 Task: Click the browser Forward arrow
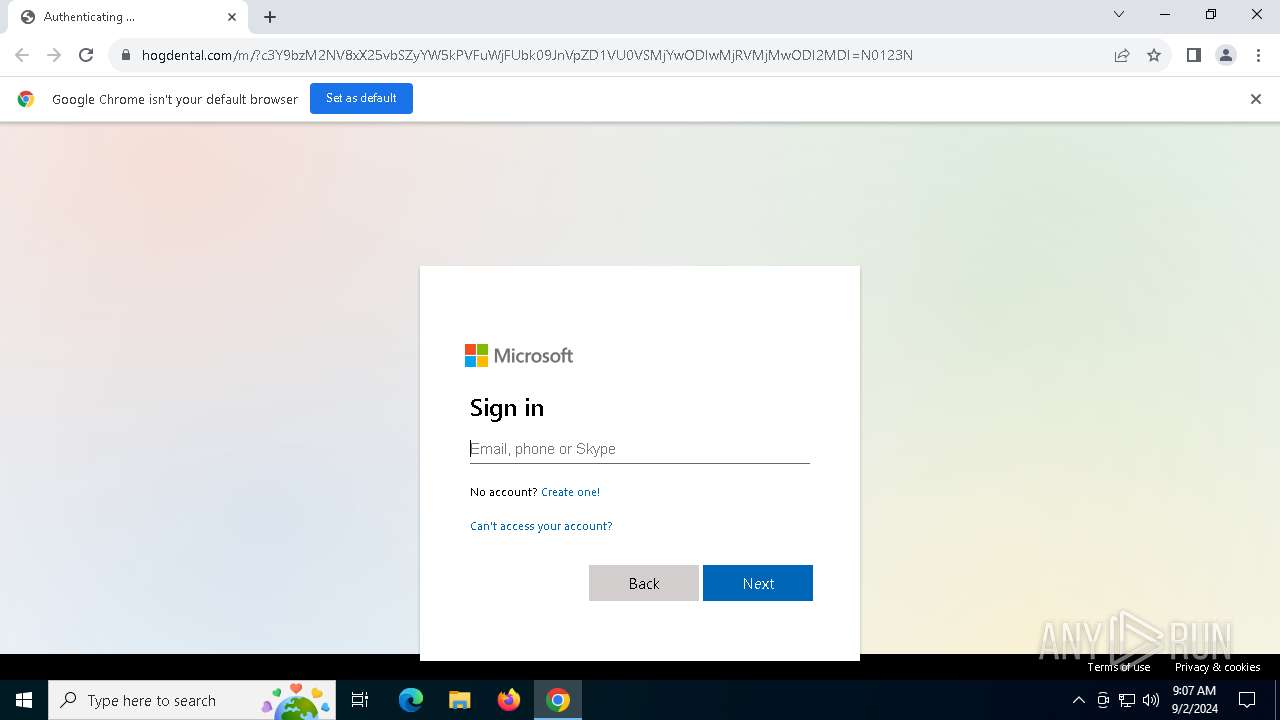pos(54,55)
